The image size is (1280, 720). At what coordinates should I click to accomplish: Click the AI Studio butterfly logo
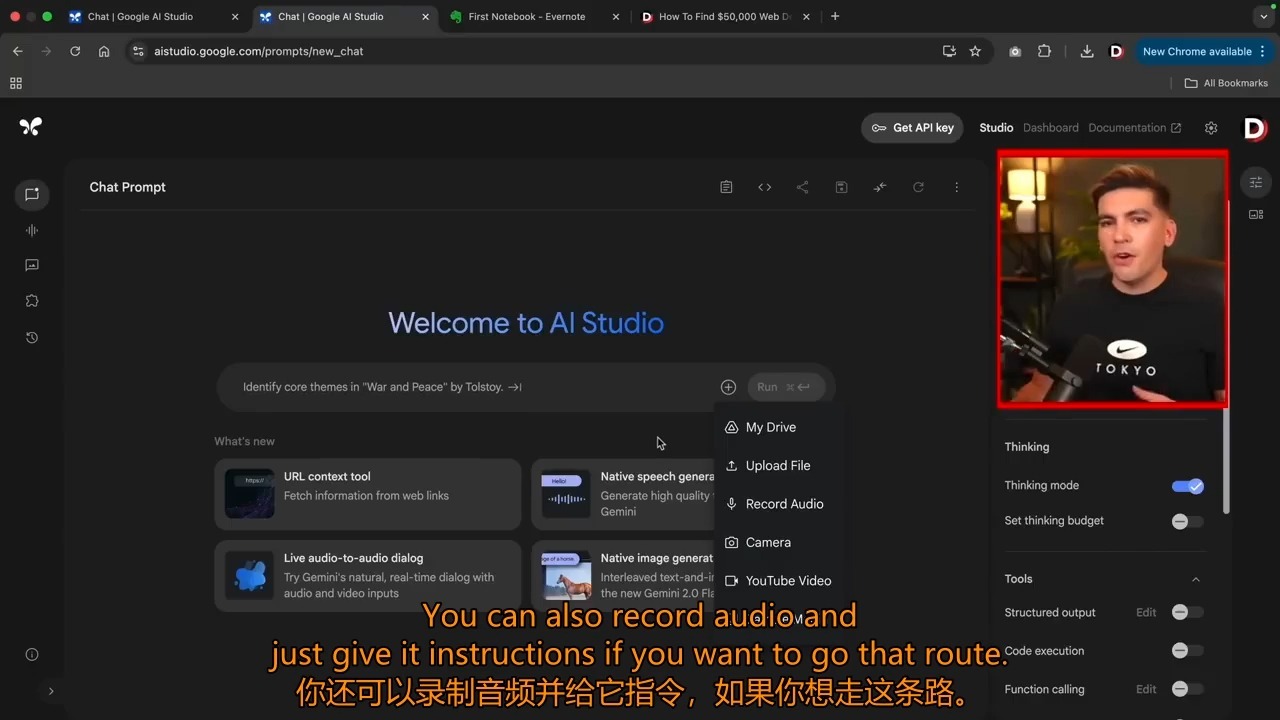tap(31, 126)
